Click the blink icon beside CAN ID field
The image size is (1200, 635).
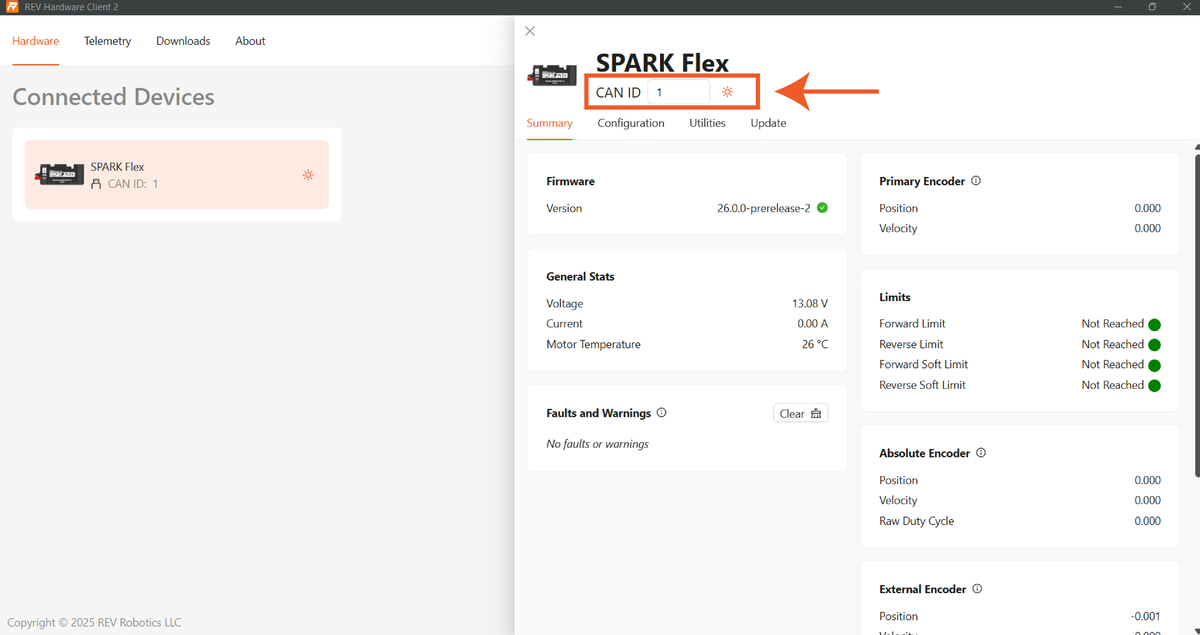coord(727,92)
